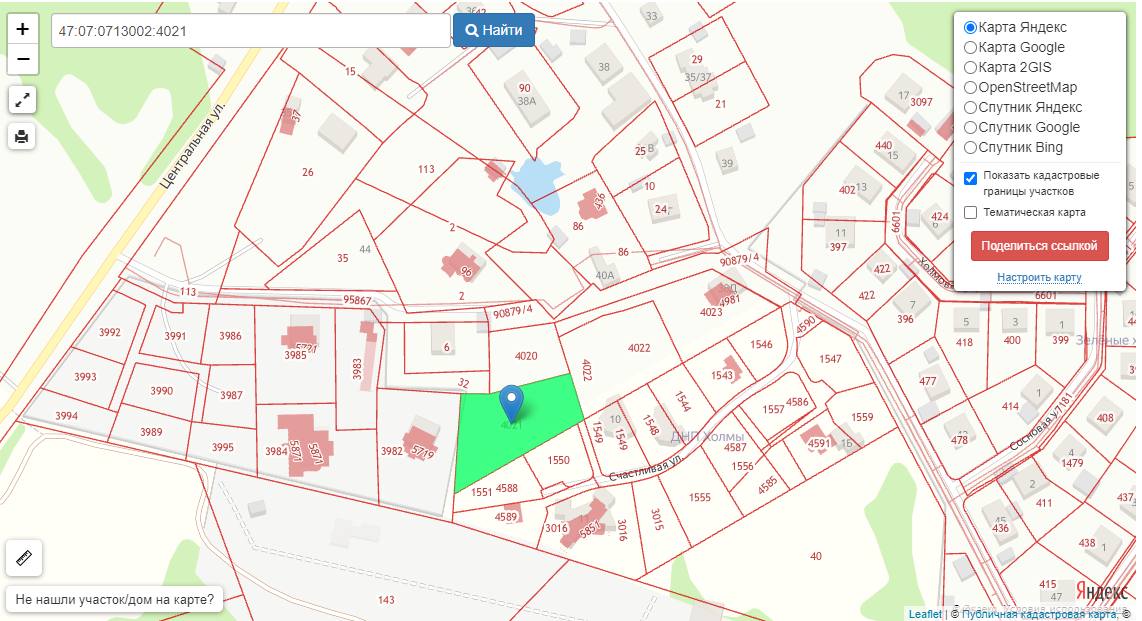The width and height of the screenshot is (1142, 621).
Task: Click parcel number 1546
Action: pos(761,344)
